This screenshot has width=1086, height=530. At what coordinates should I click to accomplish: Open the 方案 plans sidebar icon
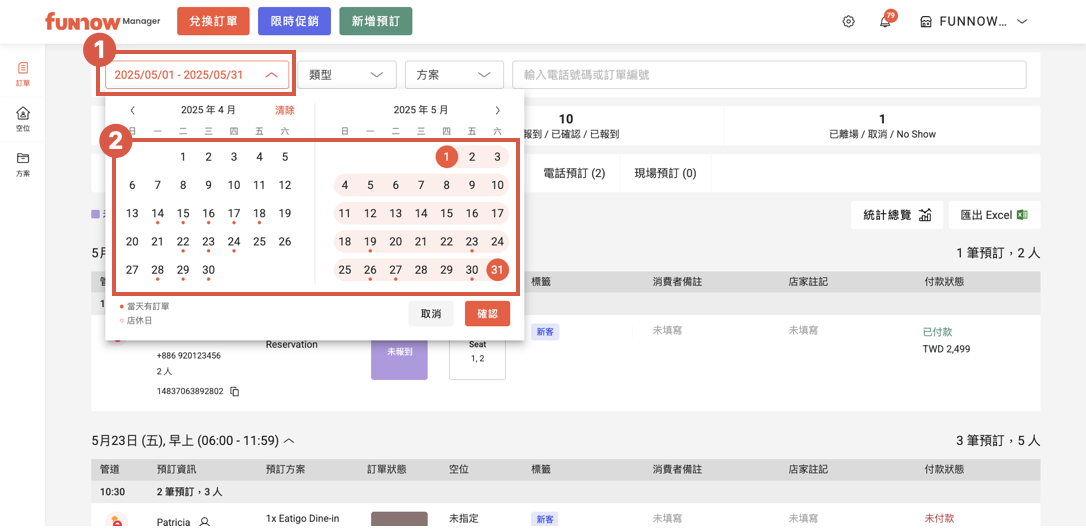click(22, 163)
